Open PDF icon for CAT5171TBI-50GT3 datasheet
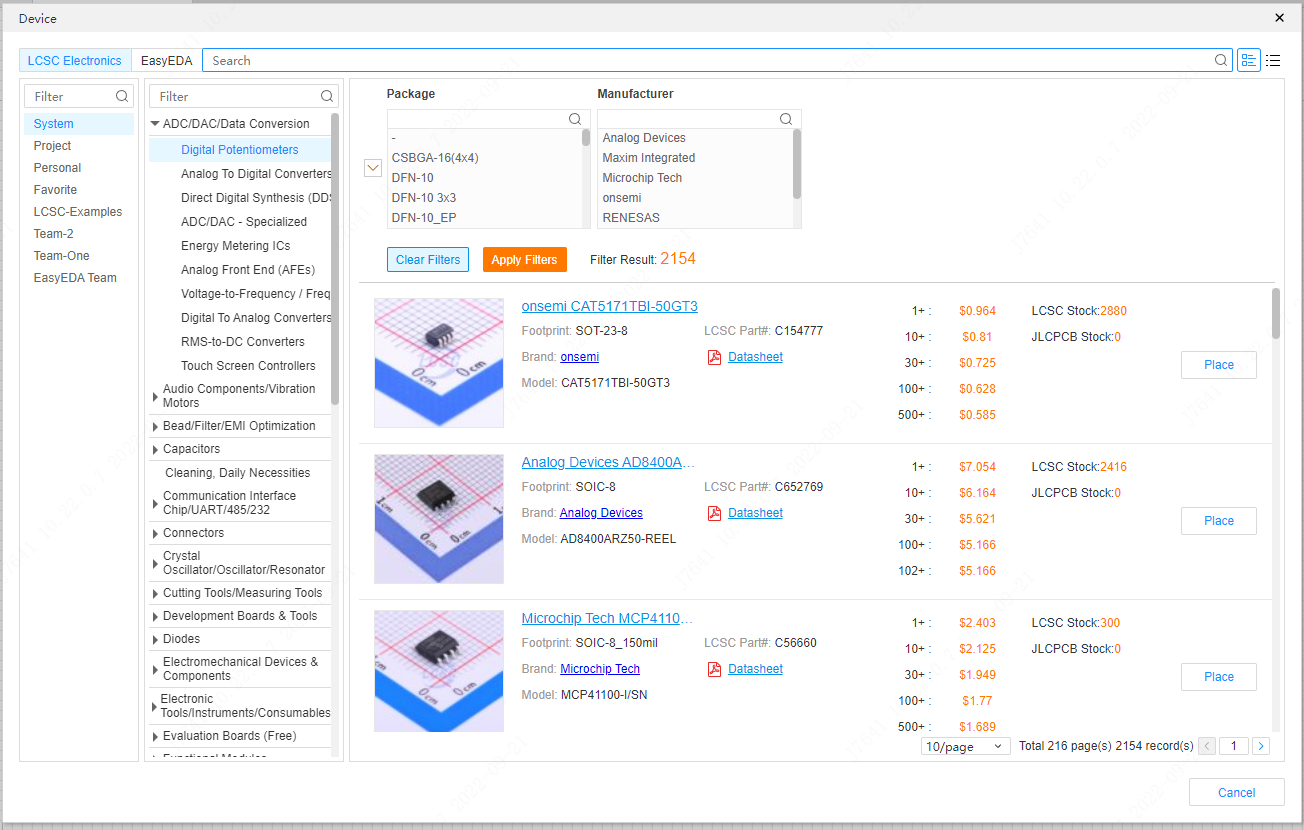1304x830 pixels. click(714, 357)
